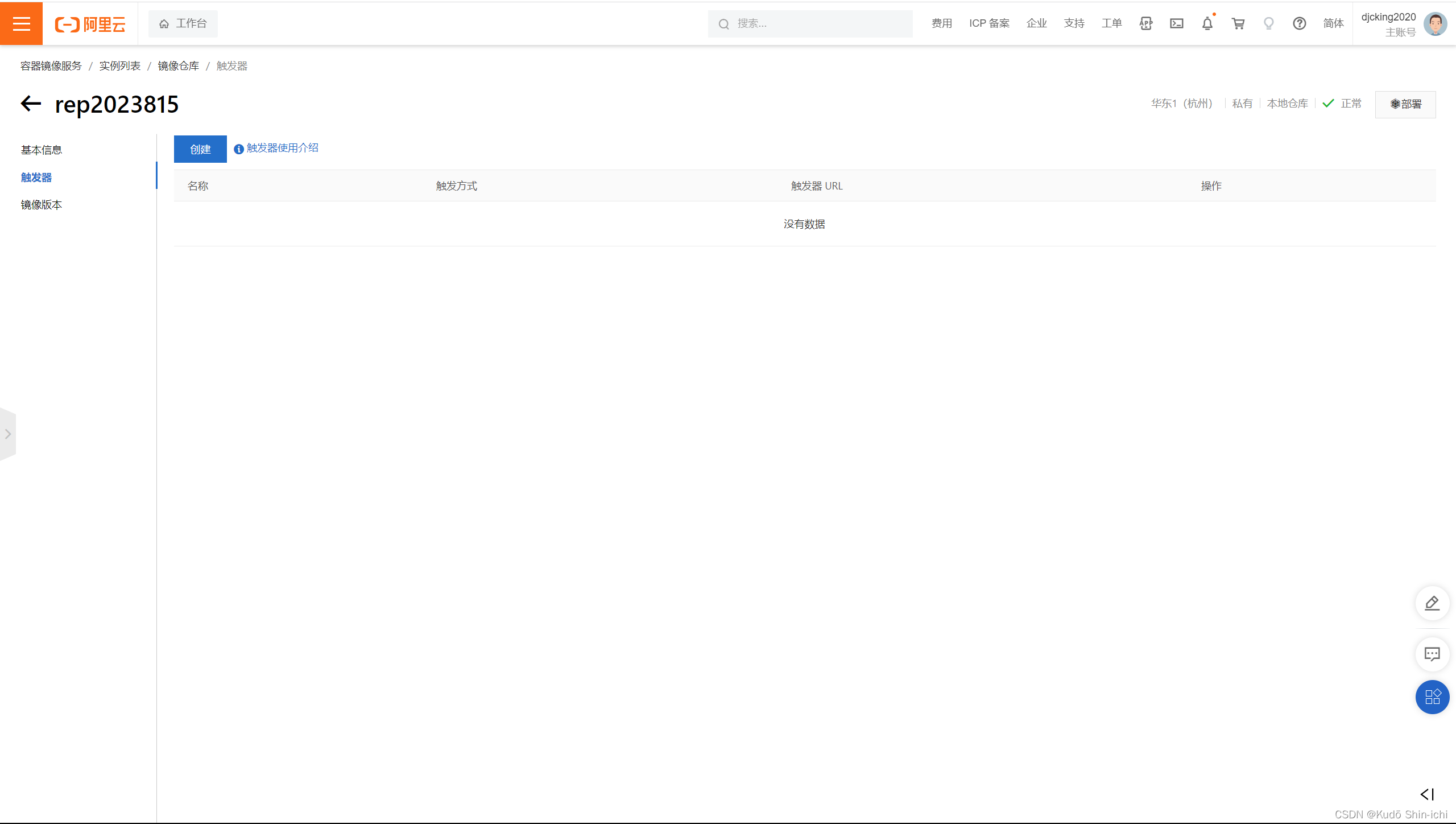Go back with the left arrow
This screenshot has width=1456, height=824.
(31, 104)
